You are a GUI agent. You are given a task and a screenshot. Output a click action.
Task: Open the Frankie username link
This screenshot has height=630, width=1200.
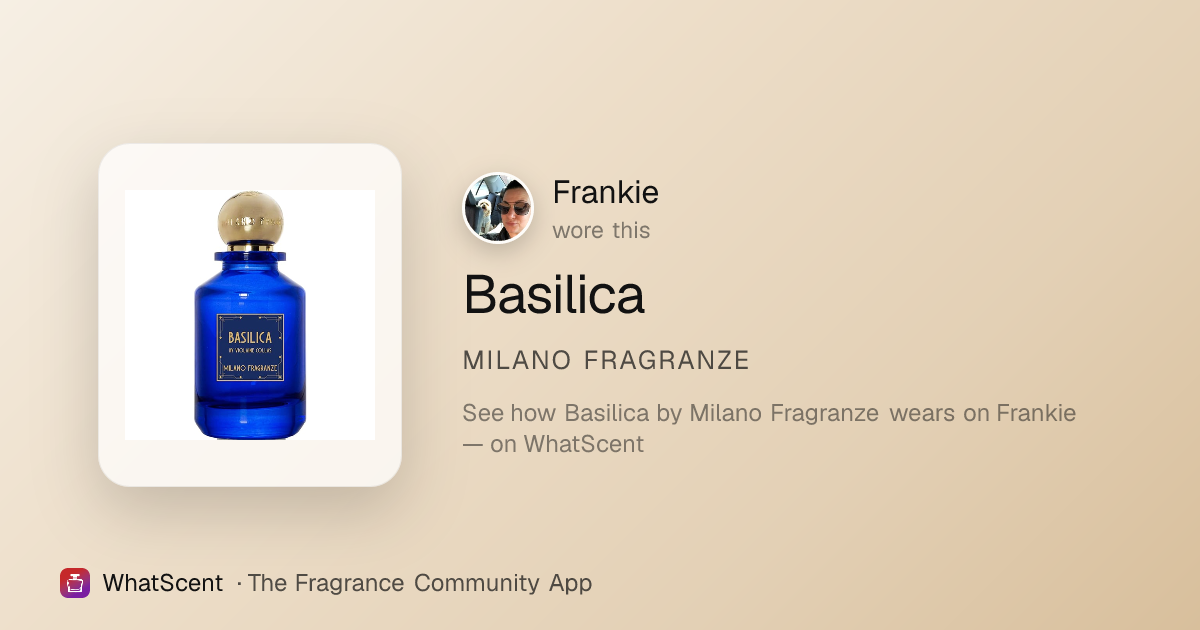click(x=605, y=192)
